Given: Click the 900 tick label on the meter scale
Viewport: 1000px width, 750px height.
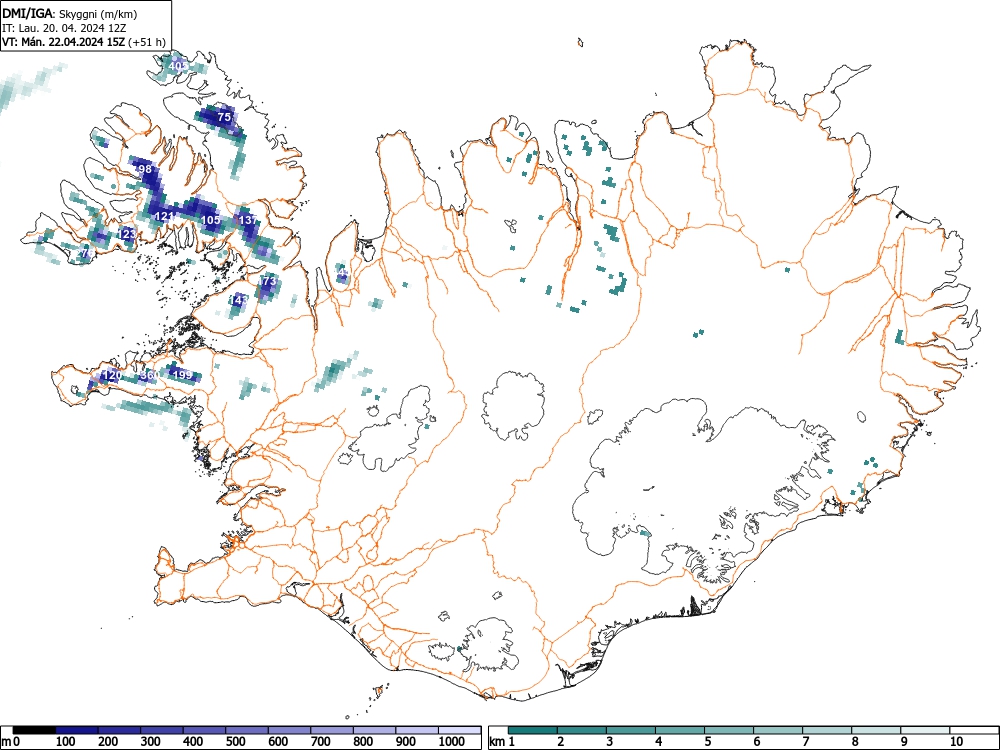Looking at the screenshot, I should (x=406, y=742).
